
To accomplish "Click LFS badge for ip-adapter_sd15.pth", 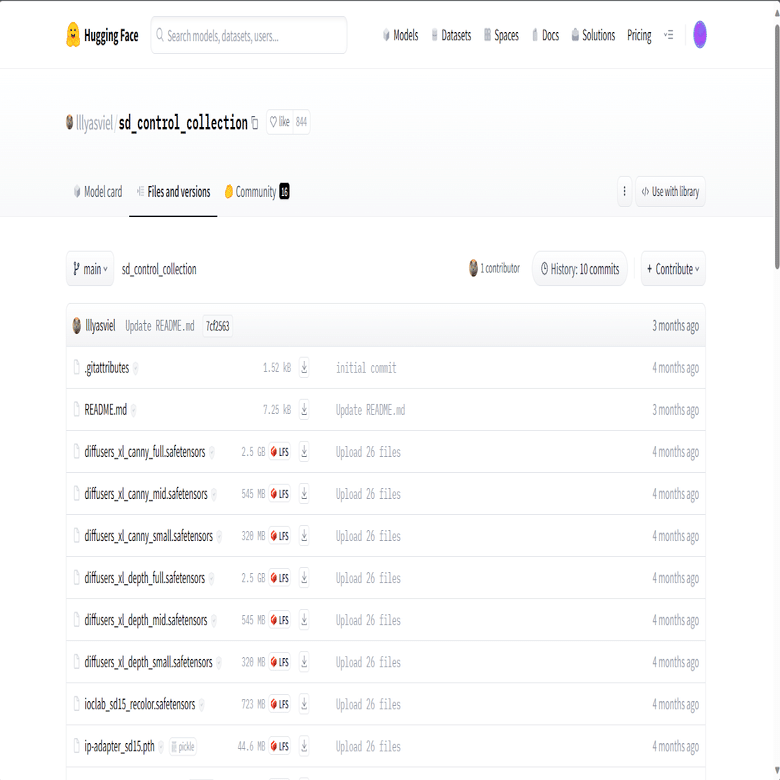I will pos(280,746).
